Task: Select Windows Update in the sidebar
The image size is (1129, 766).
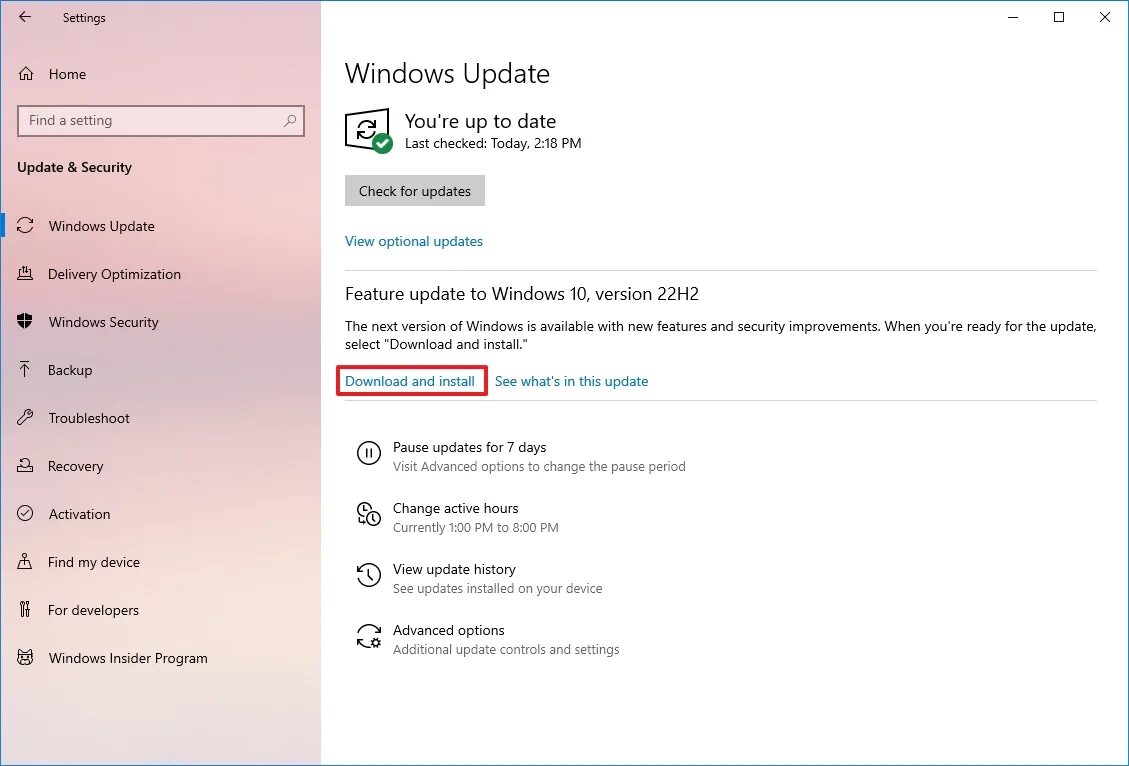Action: (102, 225)
